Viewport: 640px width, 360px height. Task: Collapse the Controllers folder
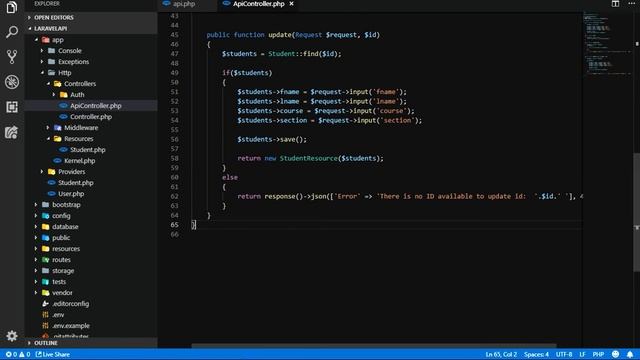click(x=80, y=84)
